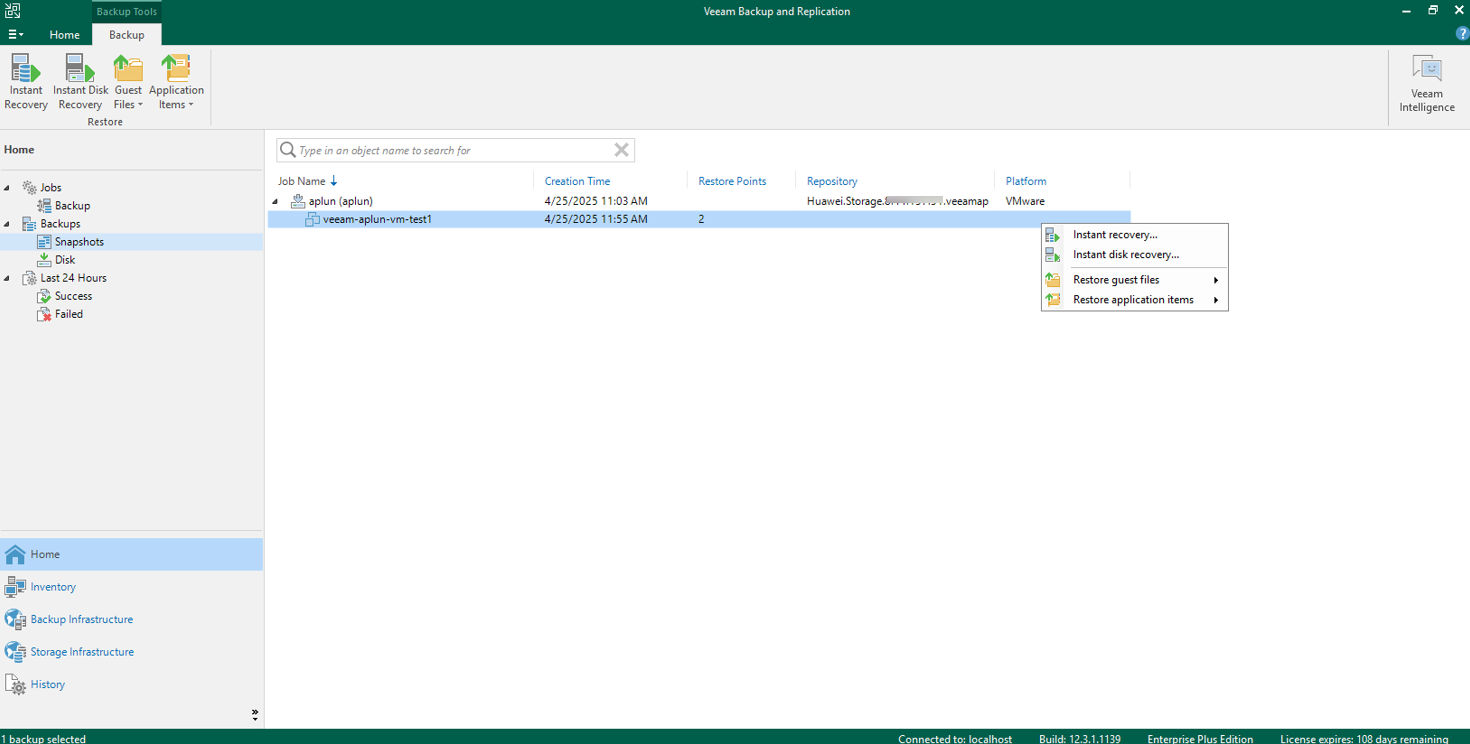1470x744 pixels.
Task: Choose Instant disk recovery... from context menu
Action: point(1134,255)
